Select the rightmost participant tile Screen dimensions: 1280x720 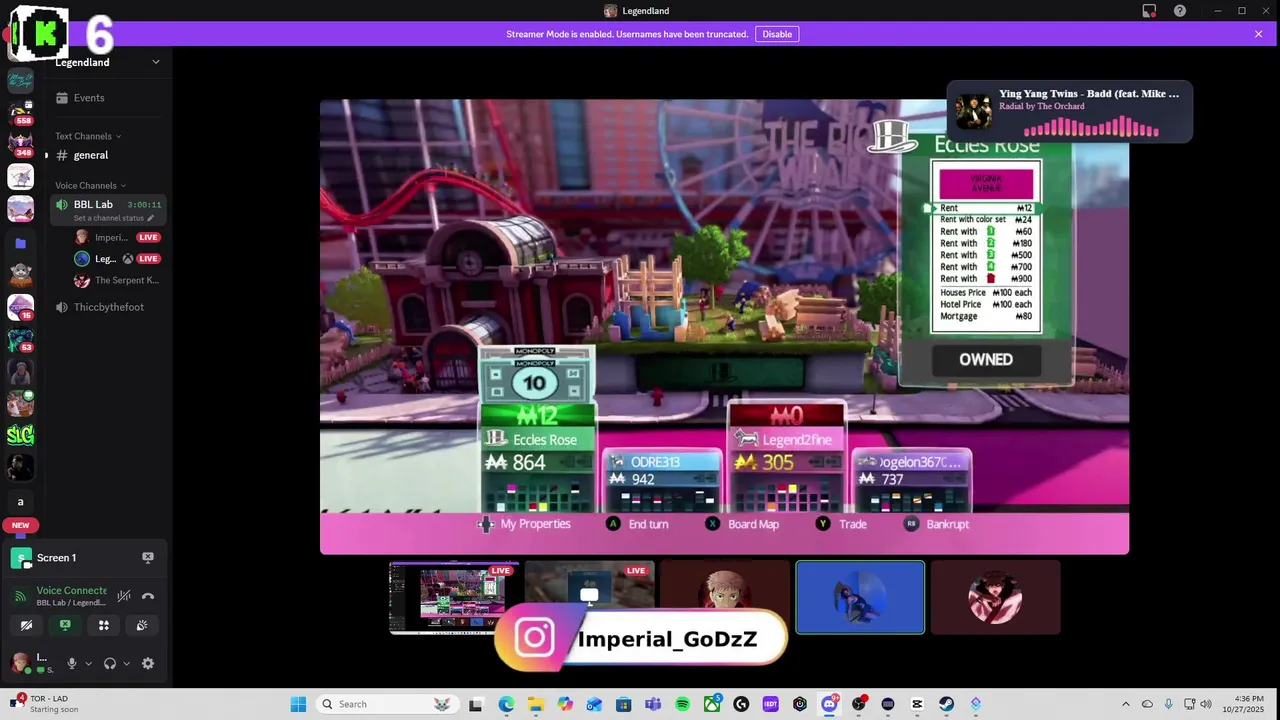pyautogui.click(x=995, y=597)
